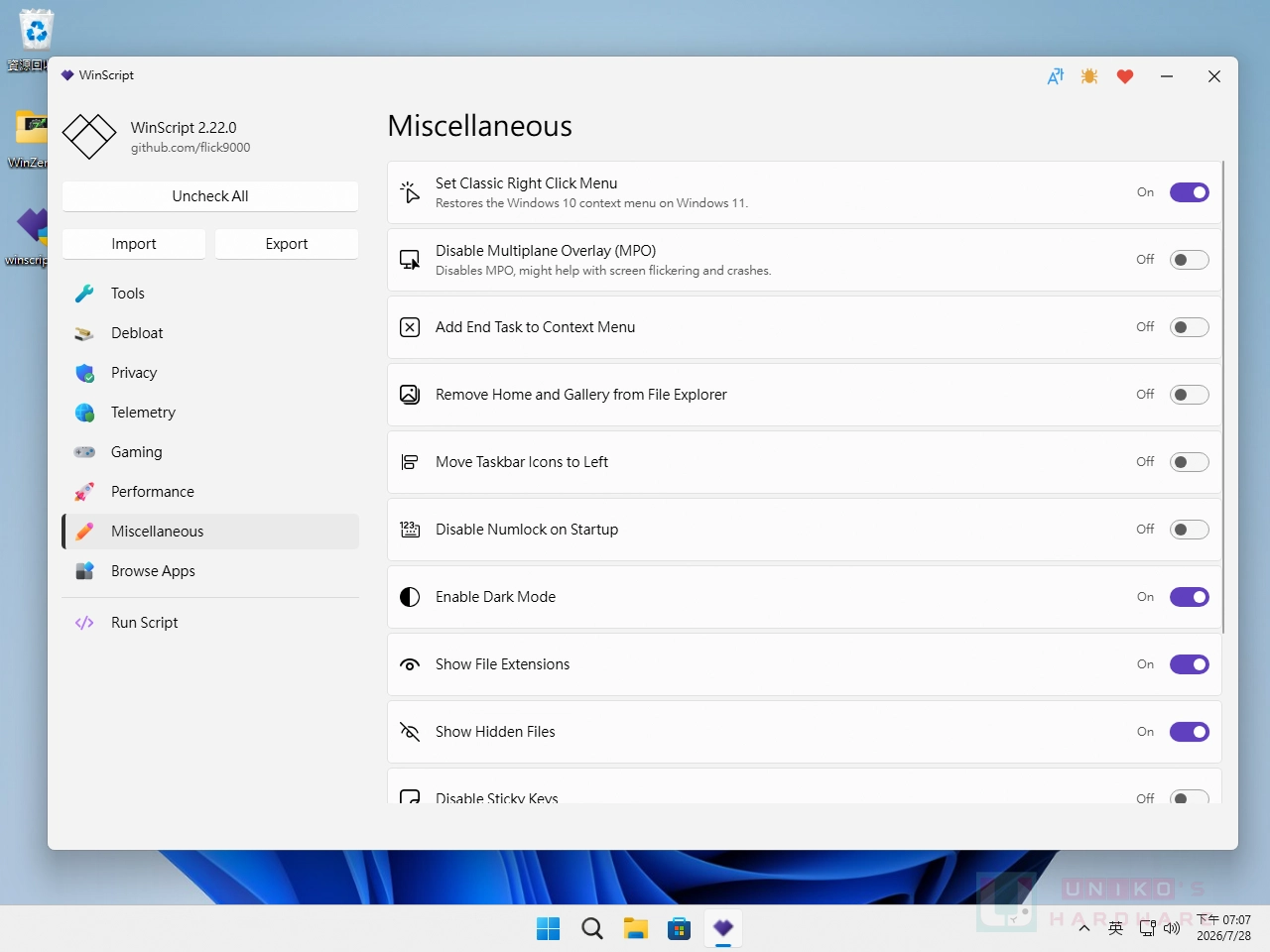Switch on Move Taskbar Icons to Left
Image resolution: width=1270 pixels, height=952 pixels.
(x=1190, y=462)
